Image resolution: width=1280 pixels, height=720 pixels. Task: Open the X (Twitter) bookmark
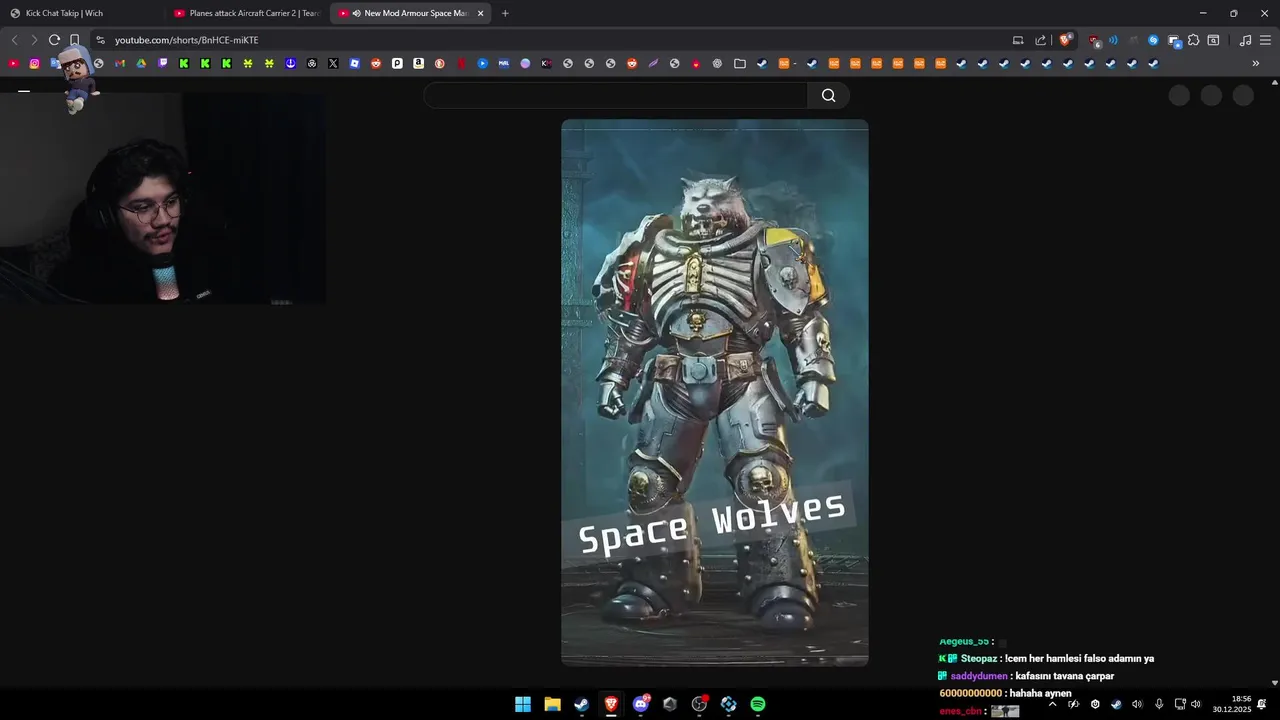pyautogui.click(x=333, y=63)
